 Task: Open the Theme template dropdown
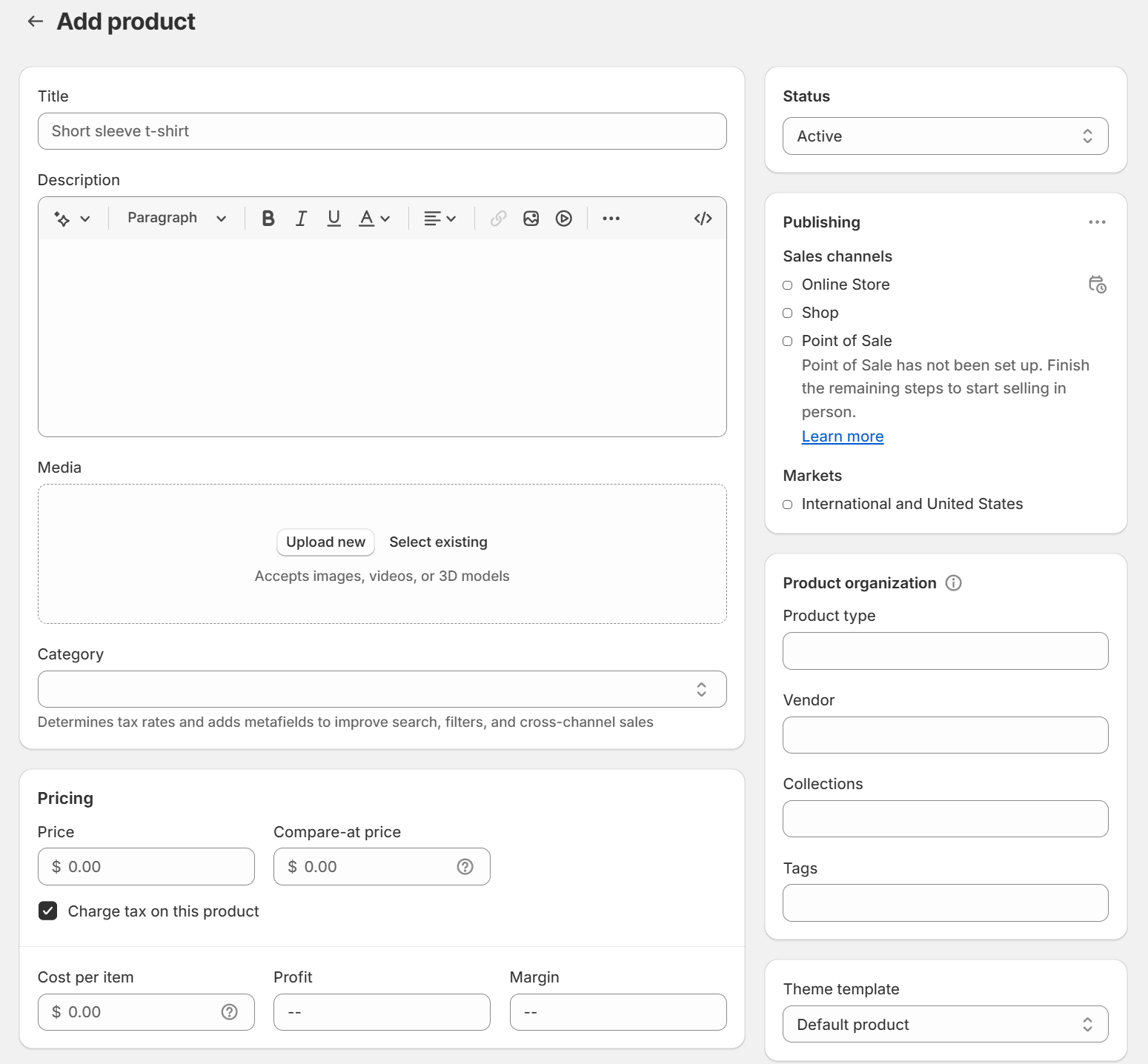coord(944,1024)
